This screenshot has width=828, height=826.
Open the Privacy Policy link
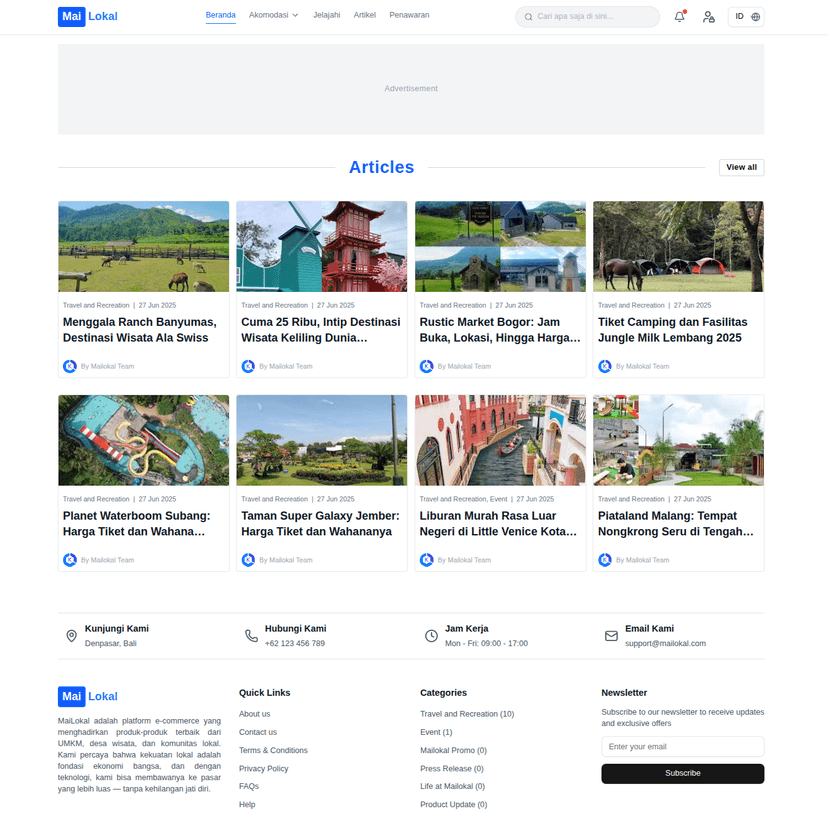[263, 768]
